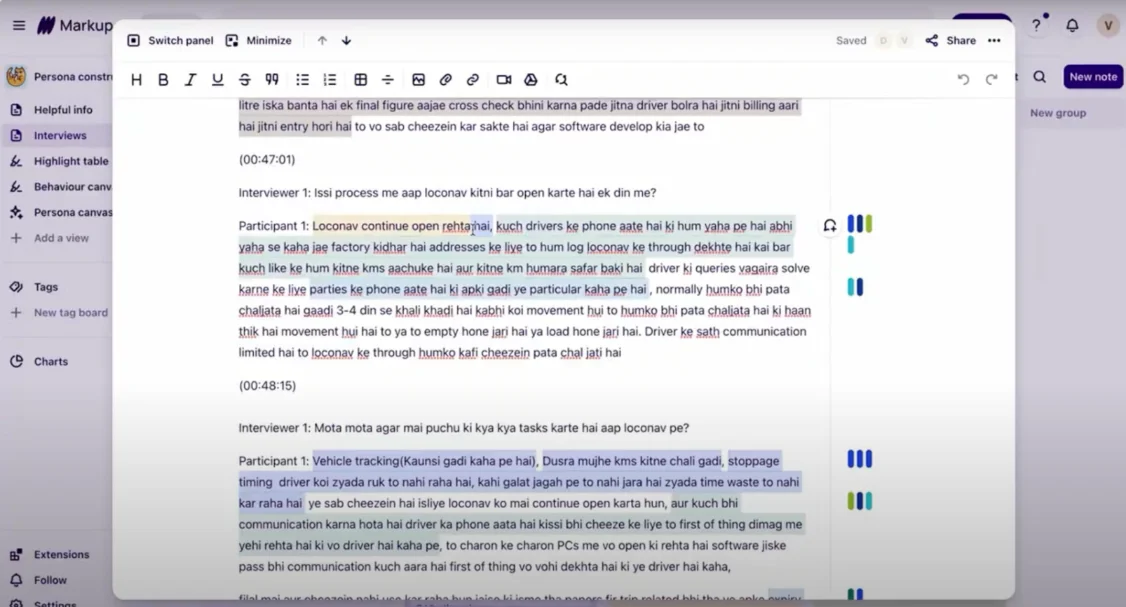Insert a table
This screenshot has width=1126, height=607.
coord(360,80)
